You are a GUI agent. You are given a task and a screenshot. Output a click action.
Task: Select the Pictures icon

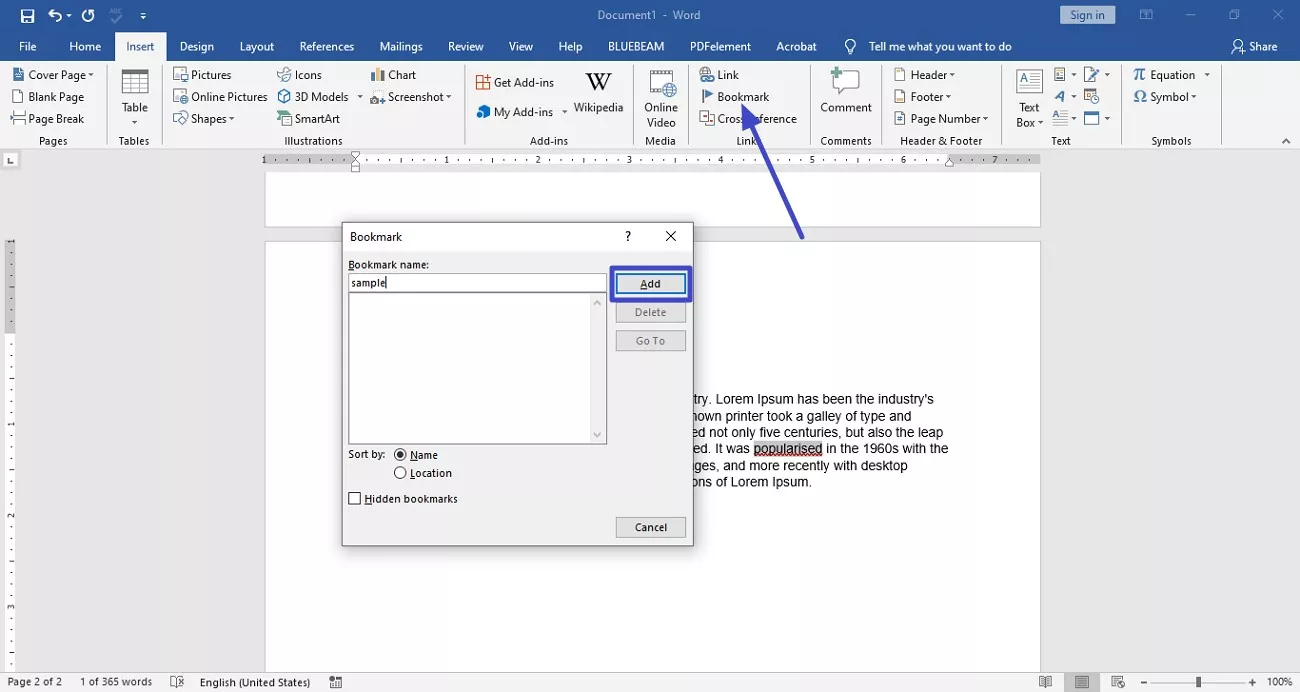[x=202, y=73]
